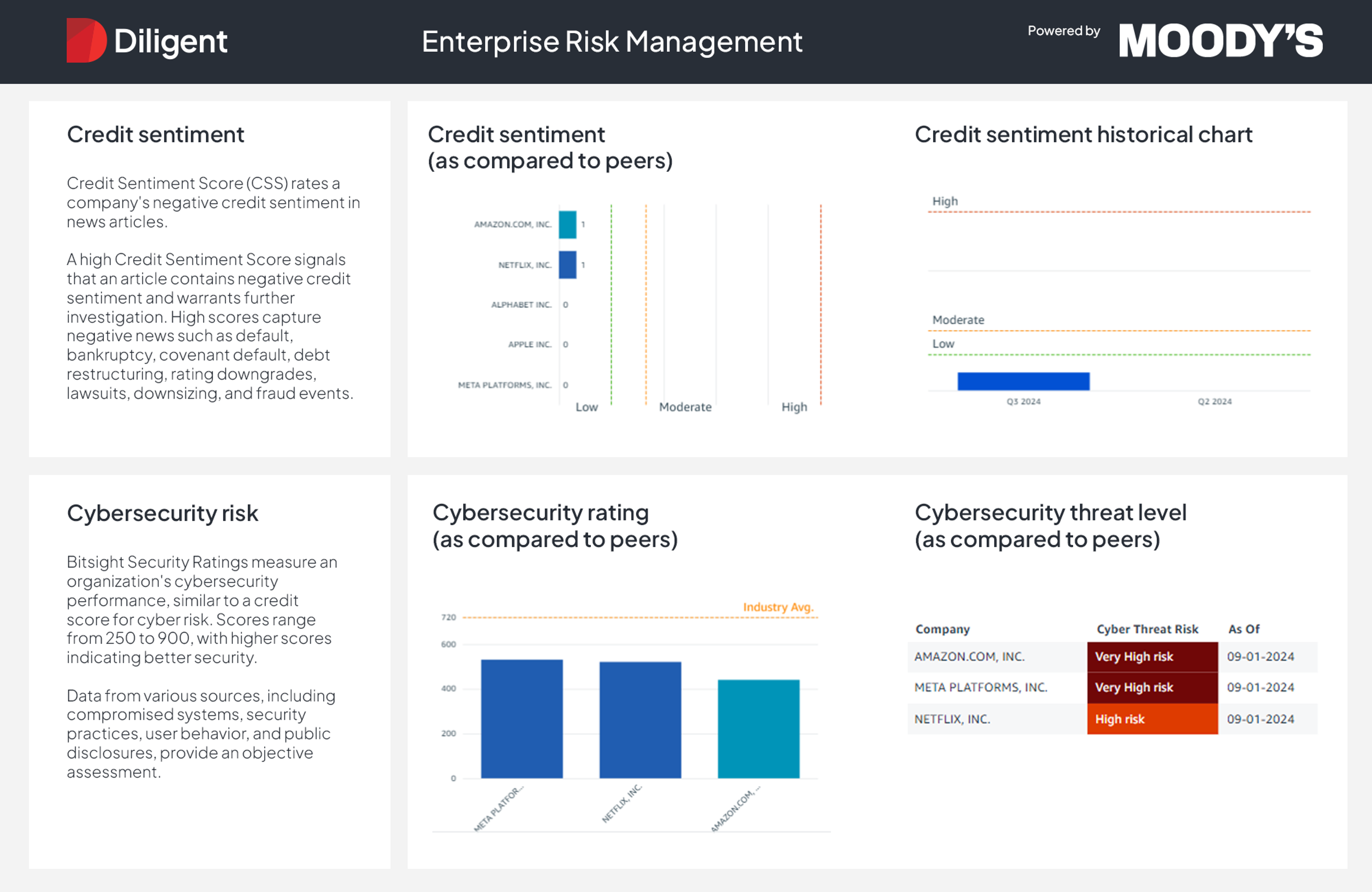
Task: Click the 'Credit sentiment historical chart' heading
Action: [x=1083, y=134]
